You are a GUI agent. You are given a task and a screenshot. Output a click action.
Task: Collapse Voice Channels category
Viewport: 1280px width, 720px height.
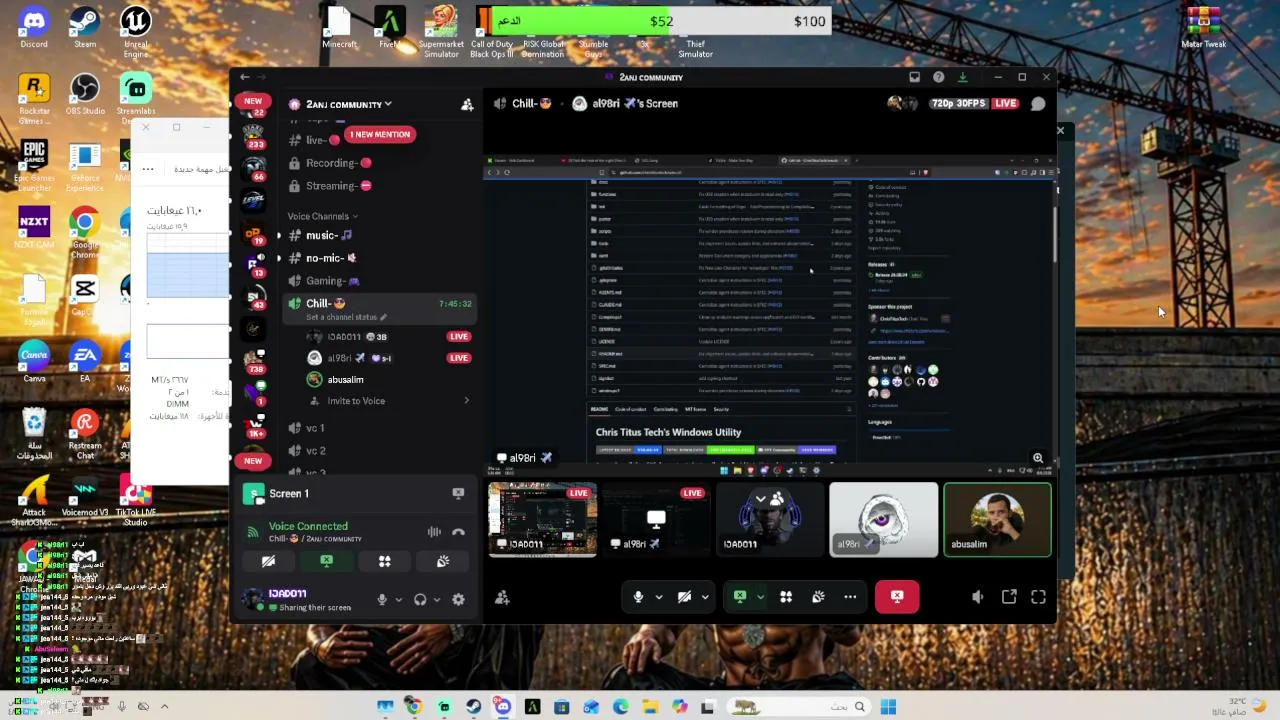(x=322, y=216)
